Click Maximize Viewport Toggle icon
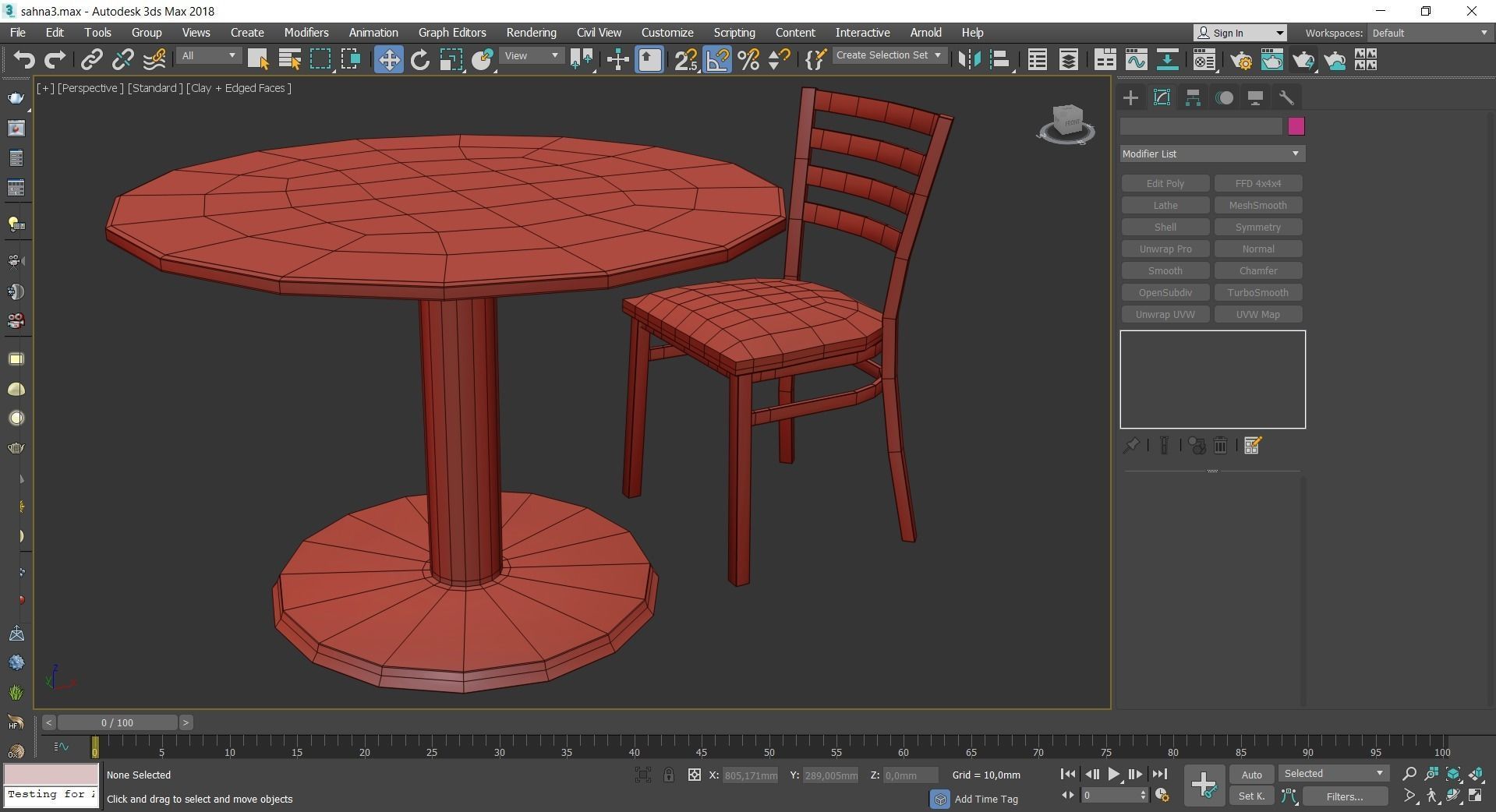 1476,796
